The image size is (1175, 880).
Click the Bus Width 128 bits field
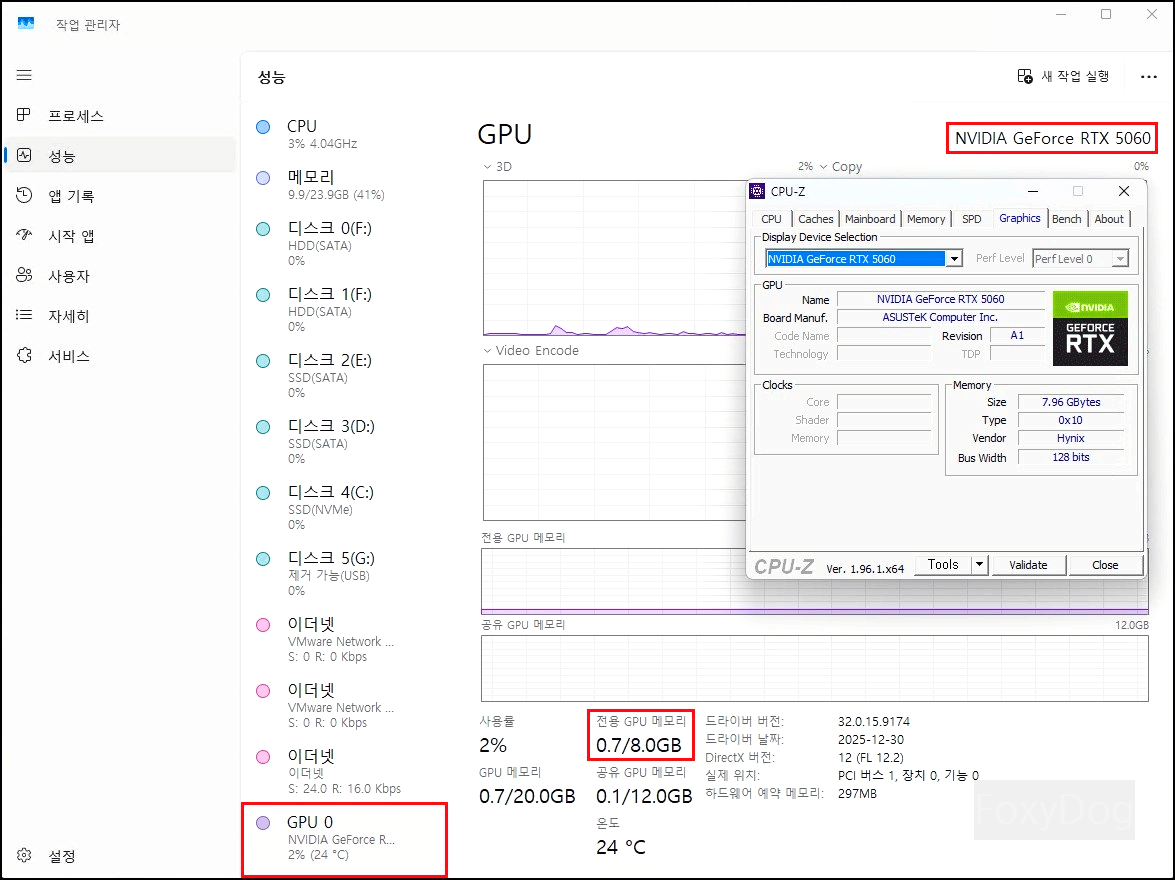[1071, 456]
